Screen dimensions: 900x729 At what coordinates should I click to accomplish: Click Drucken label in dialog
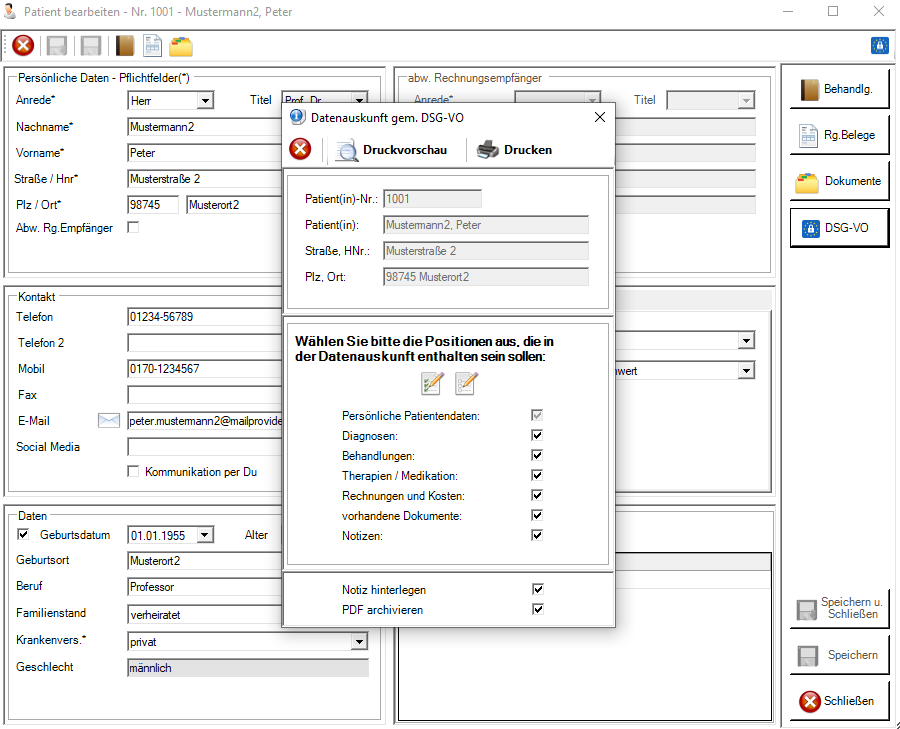click(527, 150)
